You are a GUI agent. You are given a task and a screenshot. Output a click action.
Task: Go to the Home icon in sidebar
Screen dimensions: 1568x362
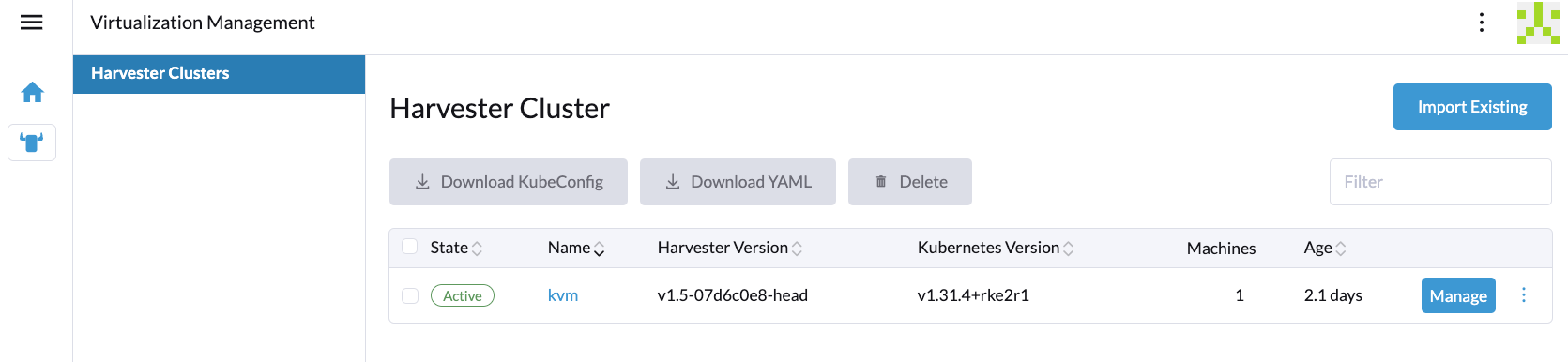click(33, 92)
